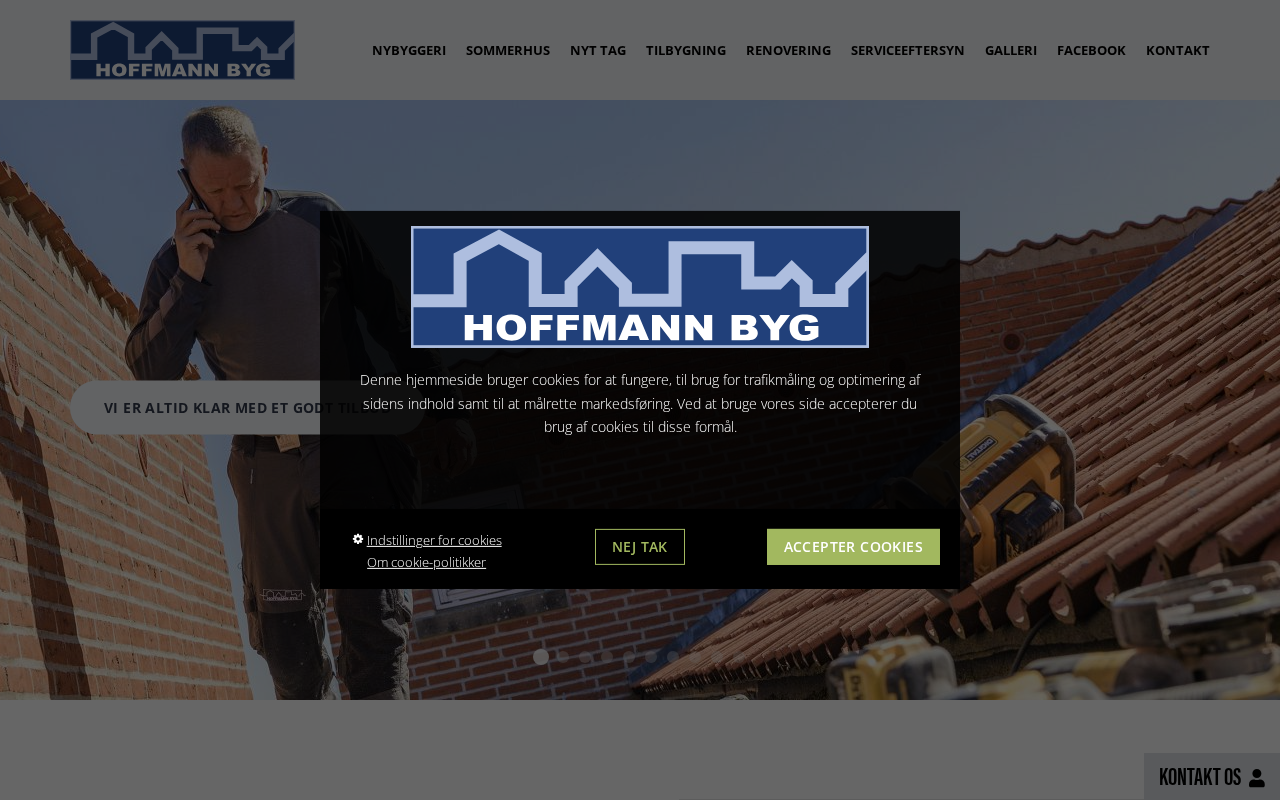
Task: Click the person icon on Kontakt Os
Action: (x=1258, y=778)
